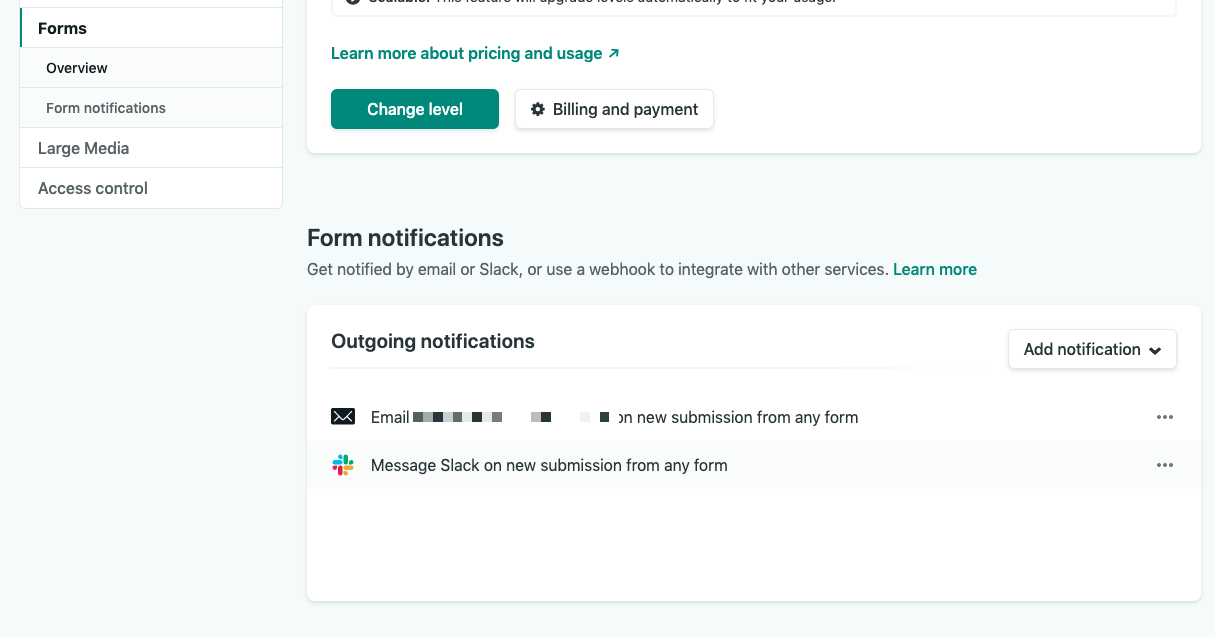Click the Change level button
The image size is (1215, 637).
[x=415, y=109]
